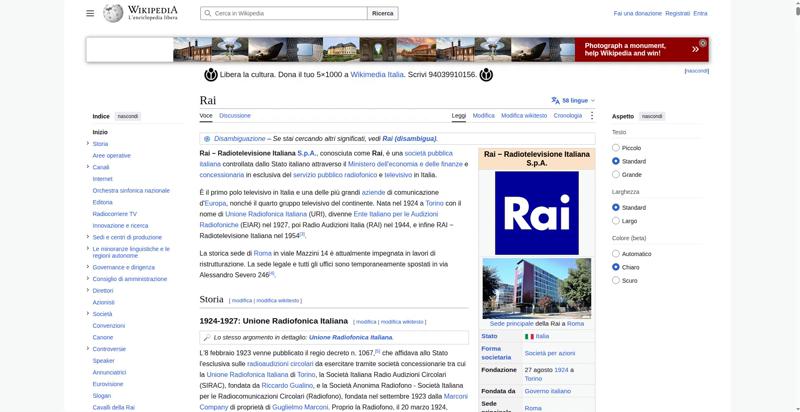Open the article tools three-dot menu

(x=592, y=116)
